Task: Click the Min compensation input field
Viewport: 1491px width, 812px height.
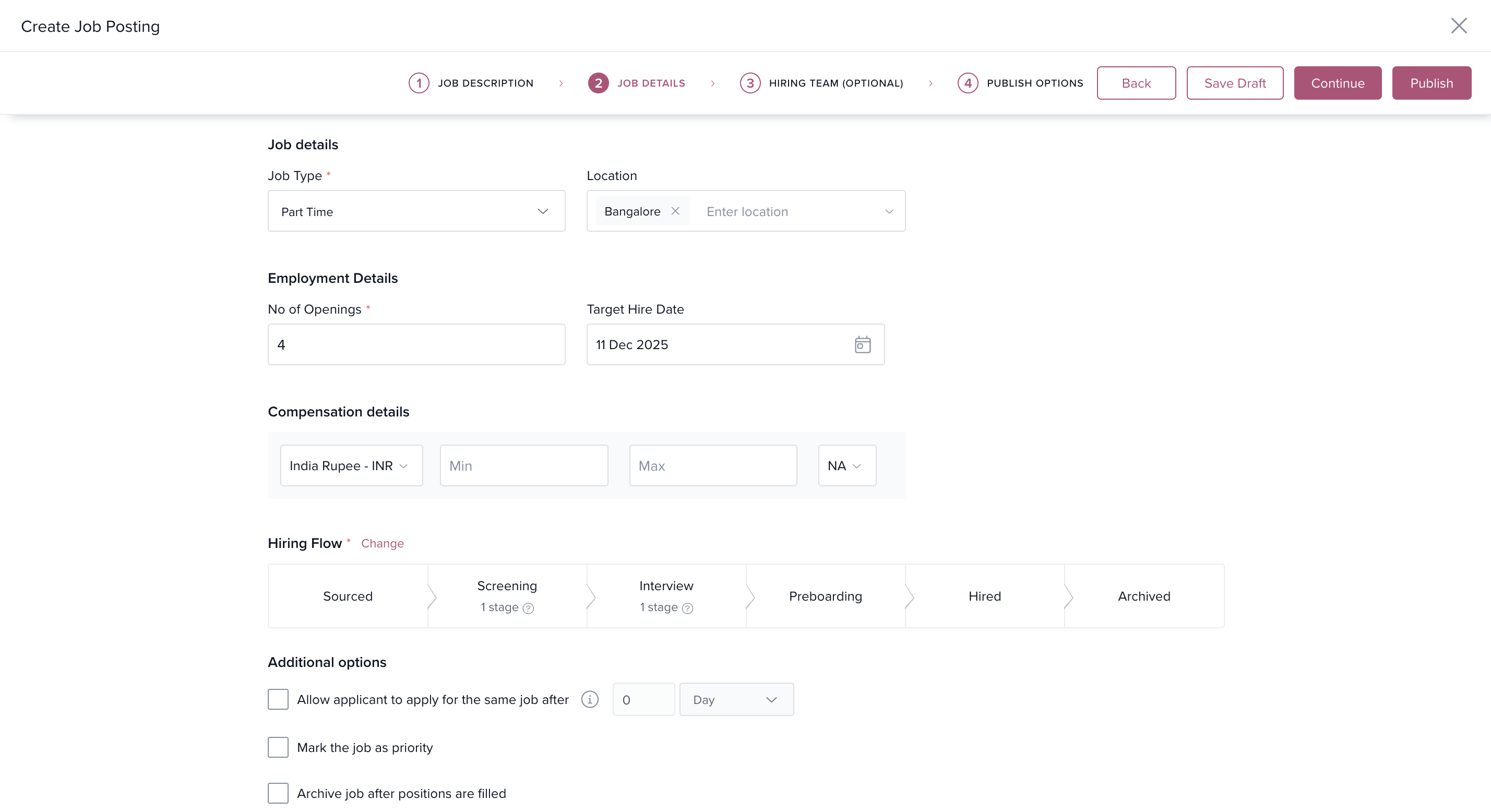Action: (x=523, y=465)
